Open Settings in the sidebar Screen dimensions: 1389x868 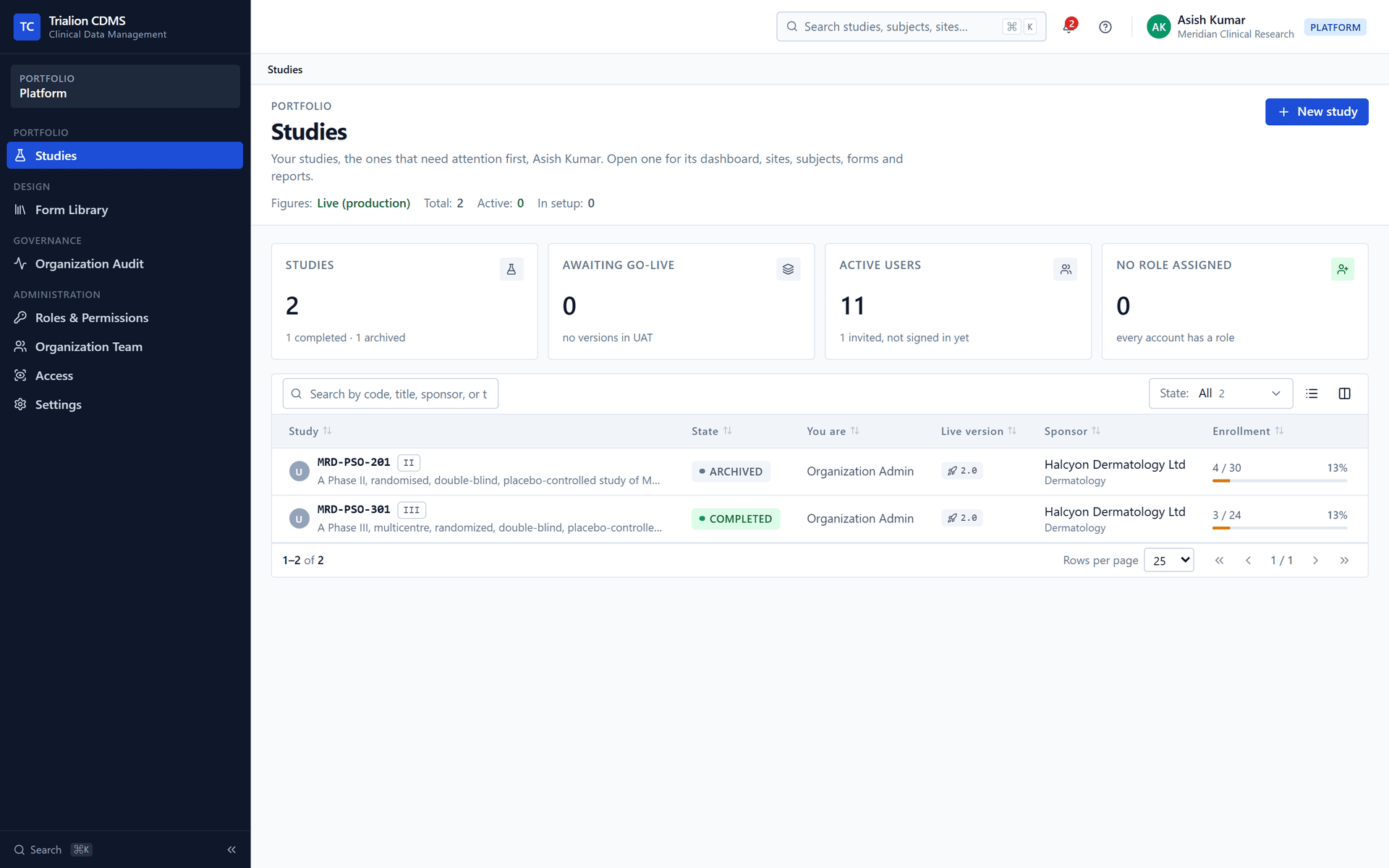pyautogui.click(x=124, y=404)
